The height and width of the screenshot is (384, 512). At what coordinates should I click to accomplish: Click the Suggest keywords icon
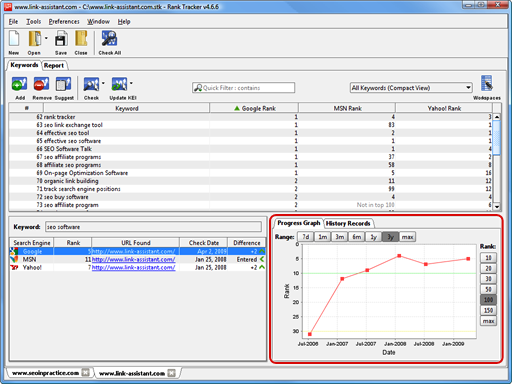tap(63, 84)
